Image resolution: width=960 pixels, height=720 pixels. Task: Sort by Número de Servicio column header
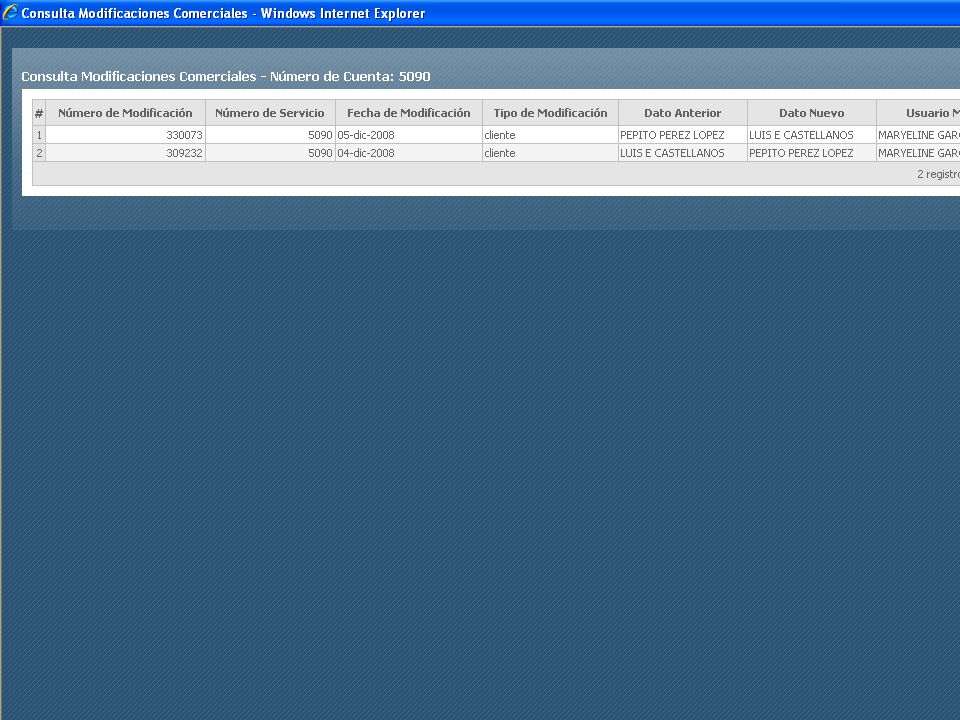270,113
